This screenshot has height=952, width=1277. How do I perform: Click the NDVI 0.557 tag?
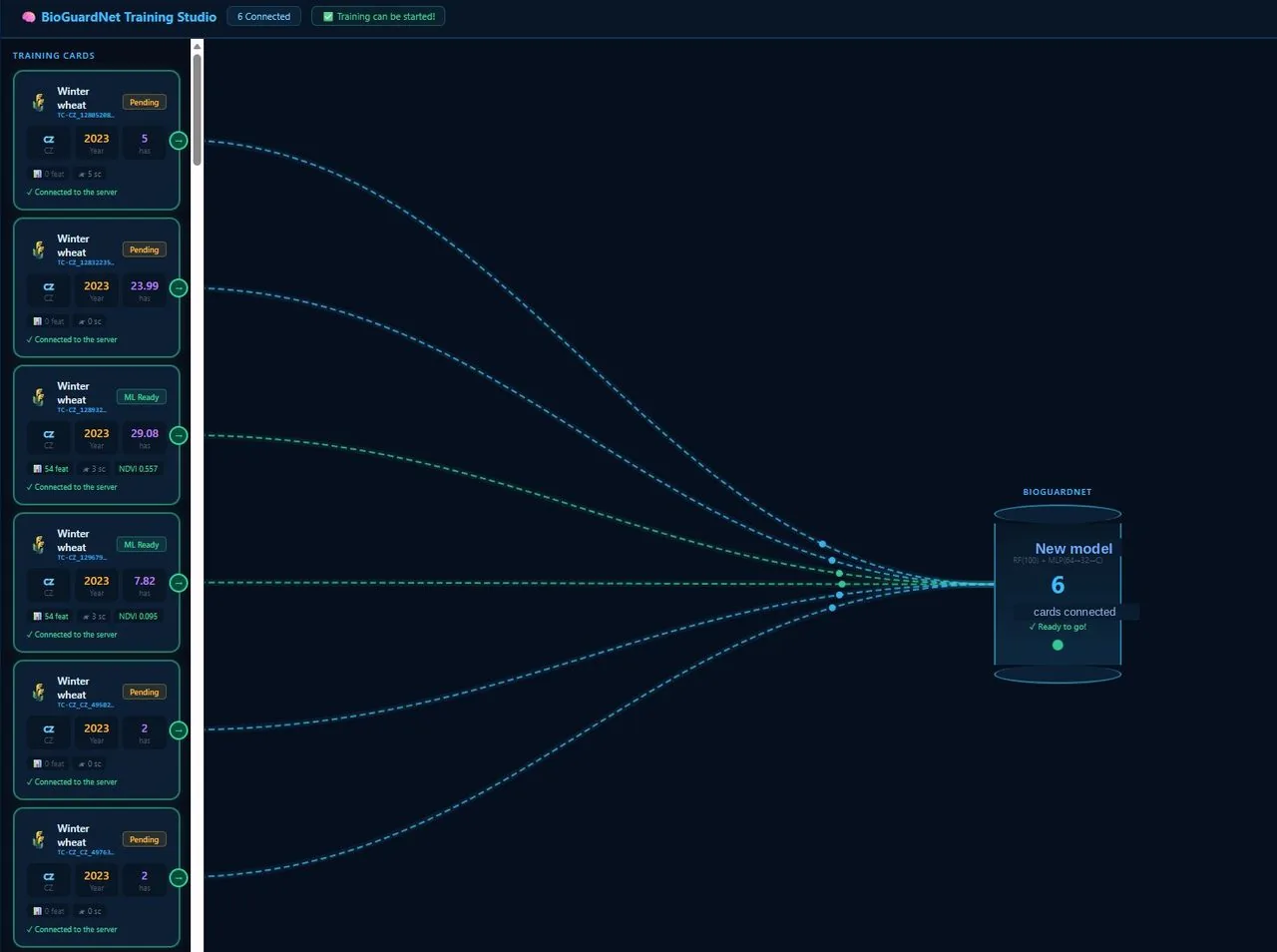tap(139, 469)
